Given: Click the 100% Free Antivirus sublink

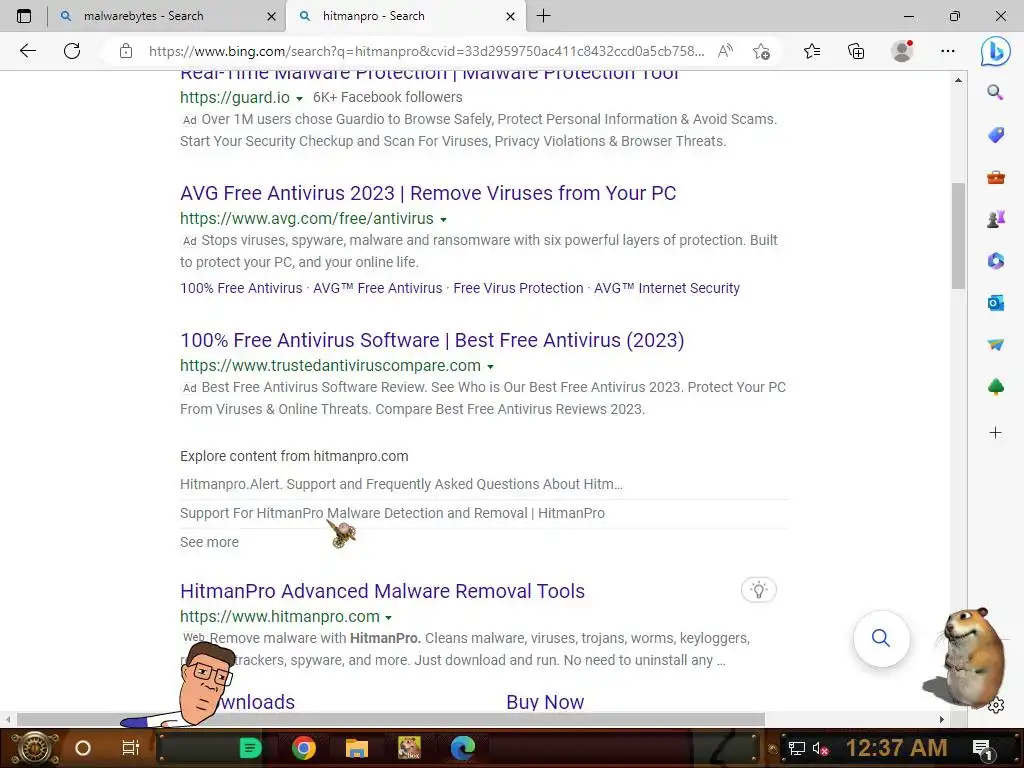Looking at the screenshot, I should (x=241, y=288).
